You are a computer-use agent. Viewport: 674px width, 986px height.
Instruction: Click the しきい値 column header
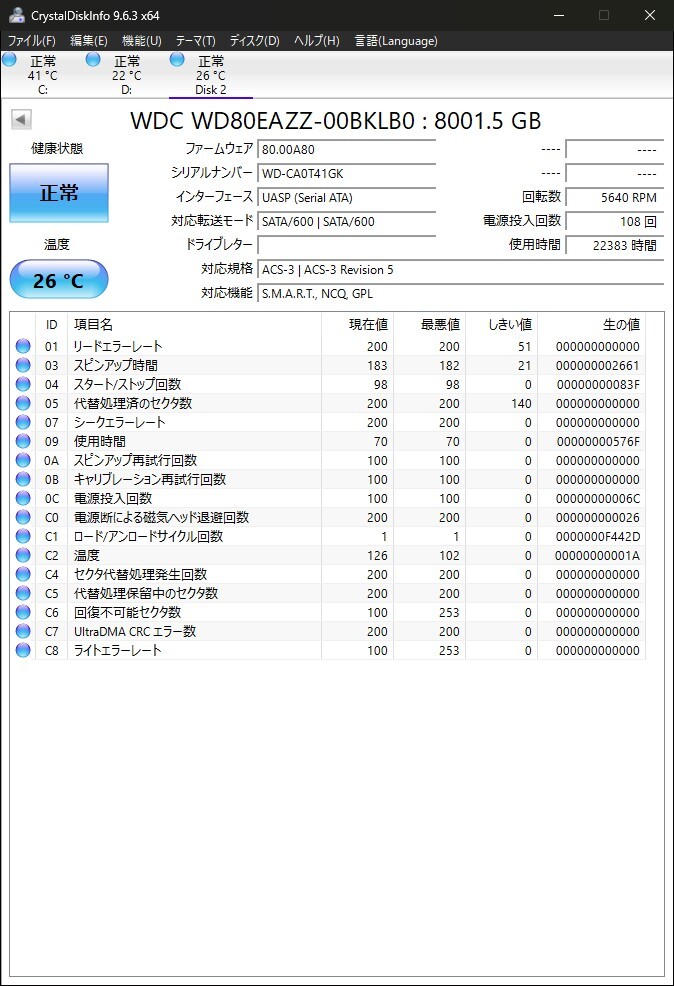(x=502, y=324)
